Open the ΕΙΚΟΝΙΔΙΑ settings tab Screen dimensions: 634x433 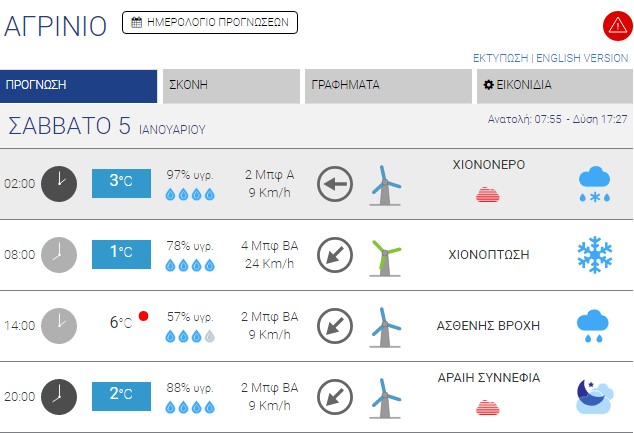(x=555, y=85)
